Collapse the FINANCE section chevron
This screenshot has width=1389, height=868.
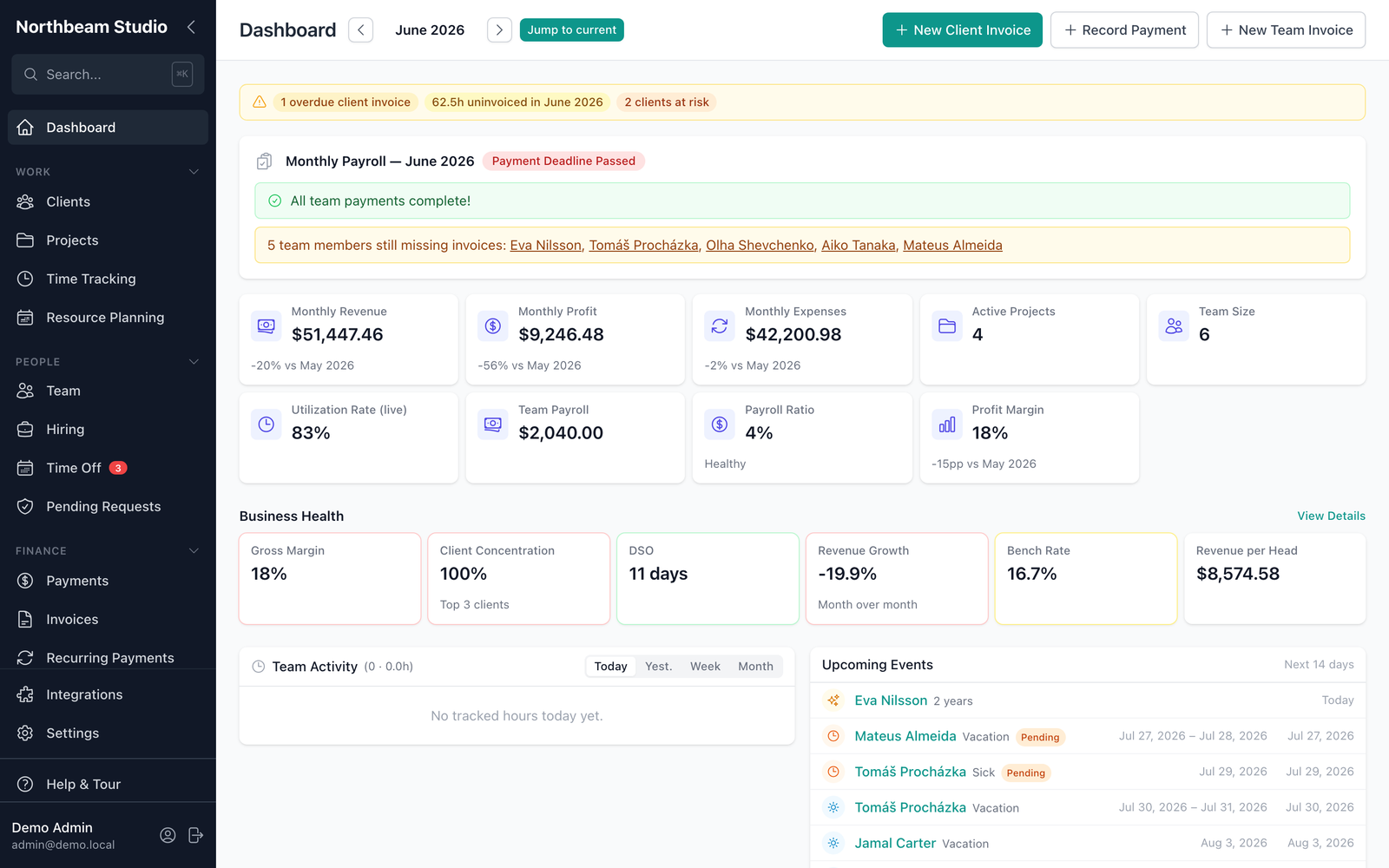tap(194, 551)
